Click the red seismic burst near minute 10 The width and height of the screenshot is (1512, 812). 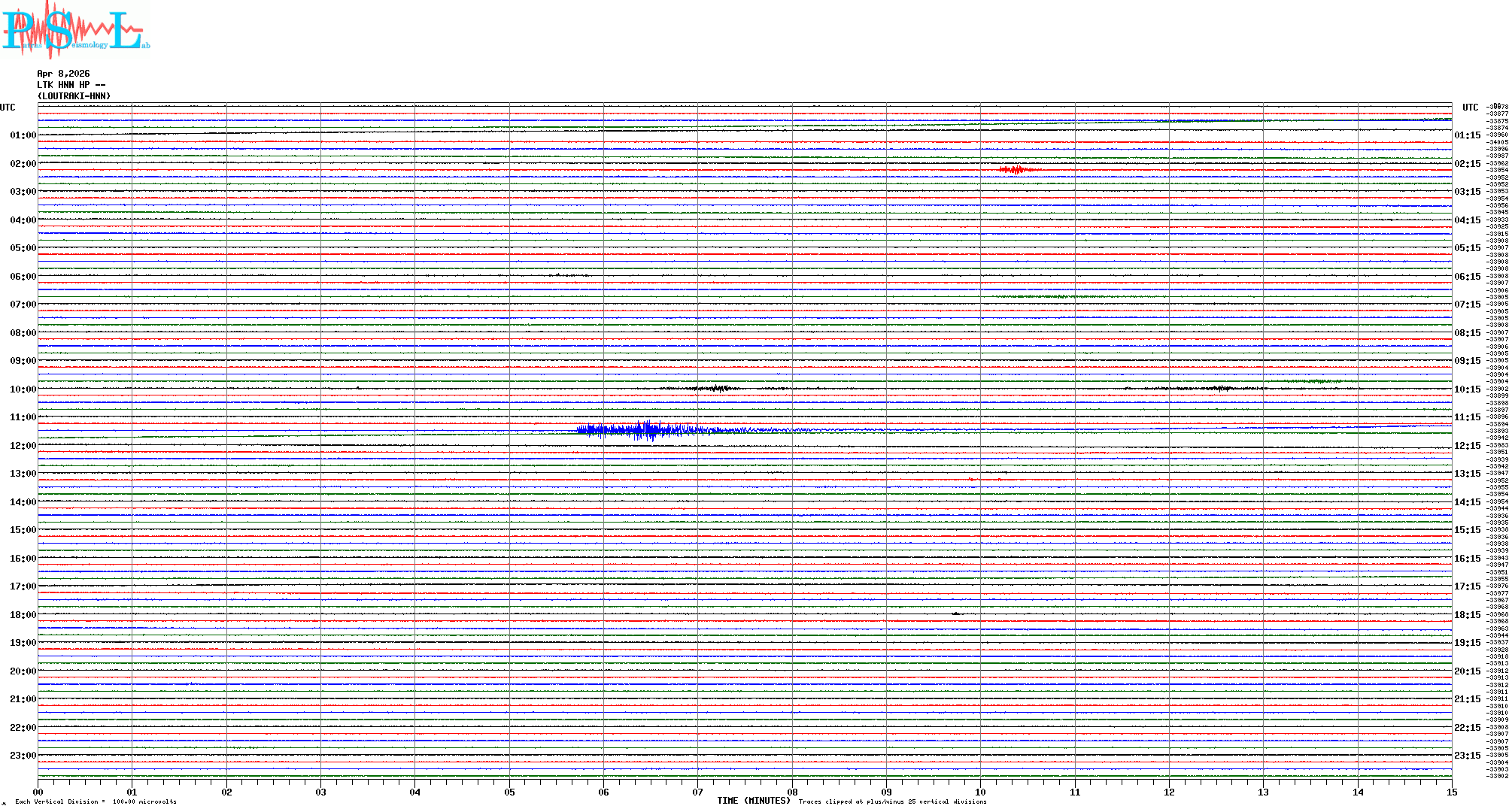coord(1017,170)
